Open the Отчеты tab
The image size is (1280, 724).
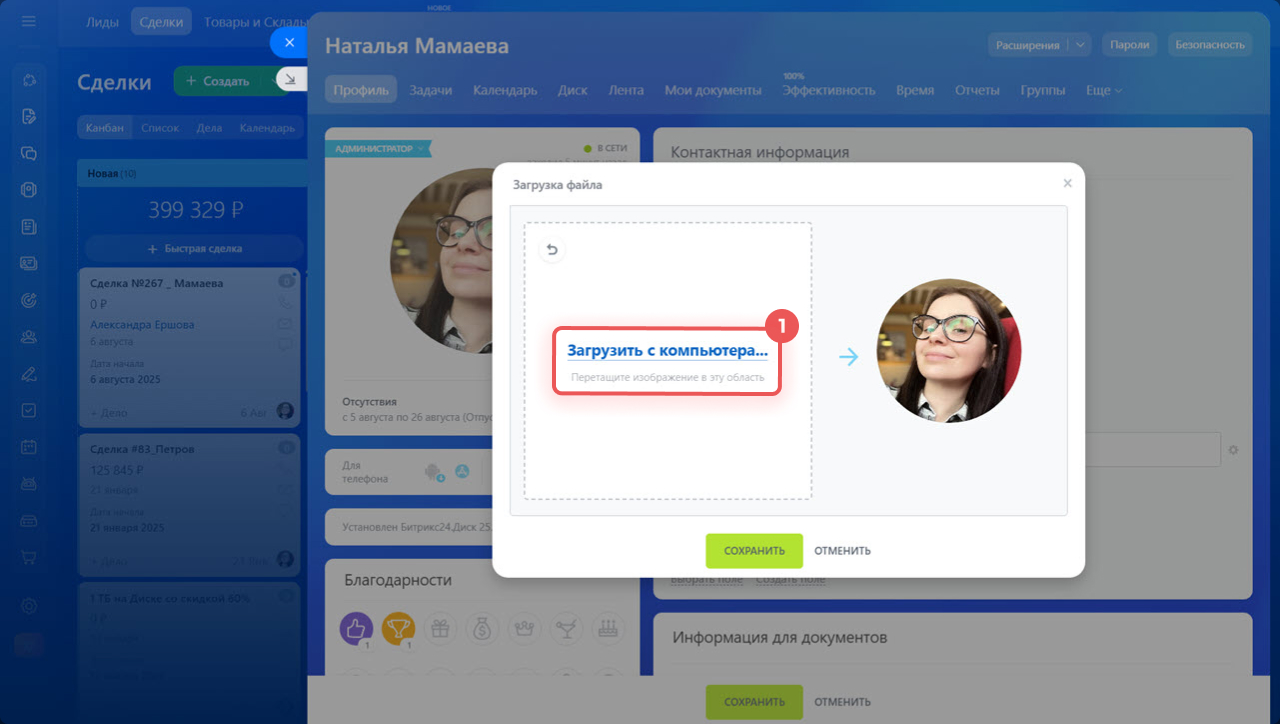pyautogui.click(x=977, y=90)
